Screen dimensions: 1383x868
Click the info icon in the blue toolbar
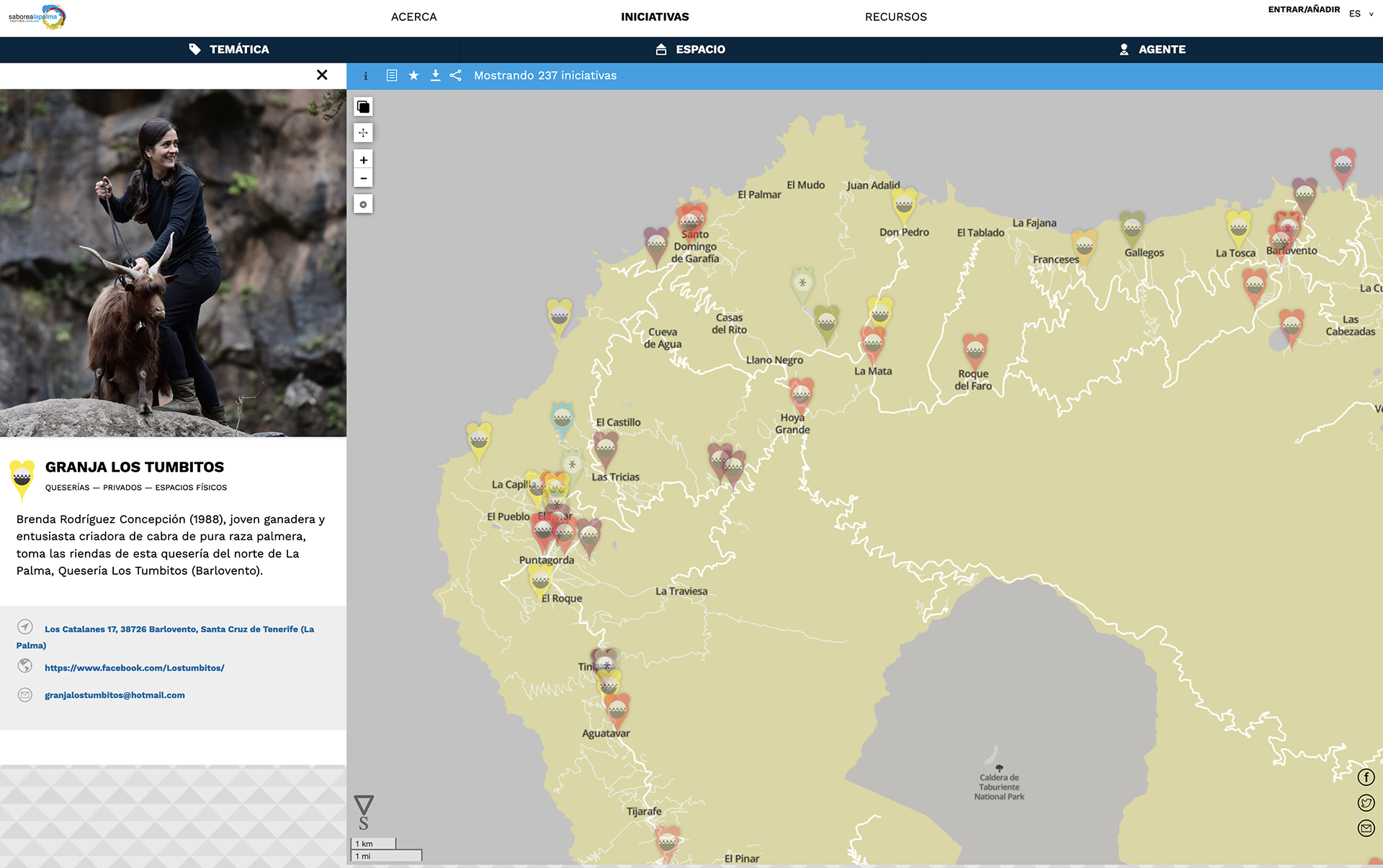(366, 76)
